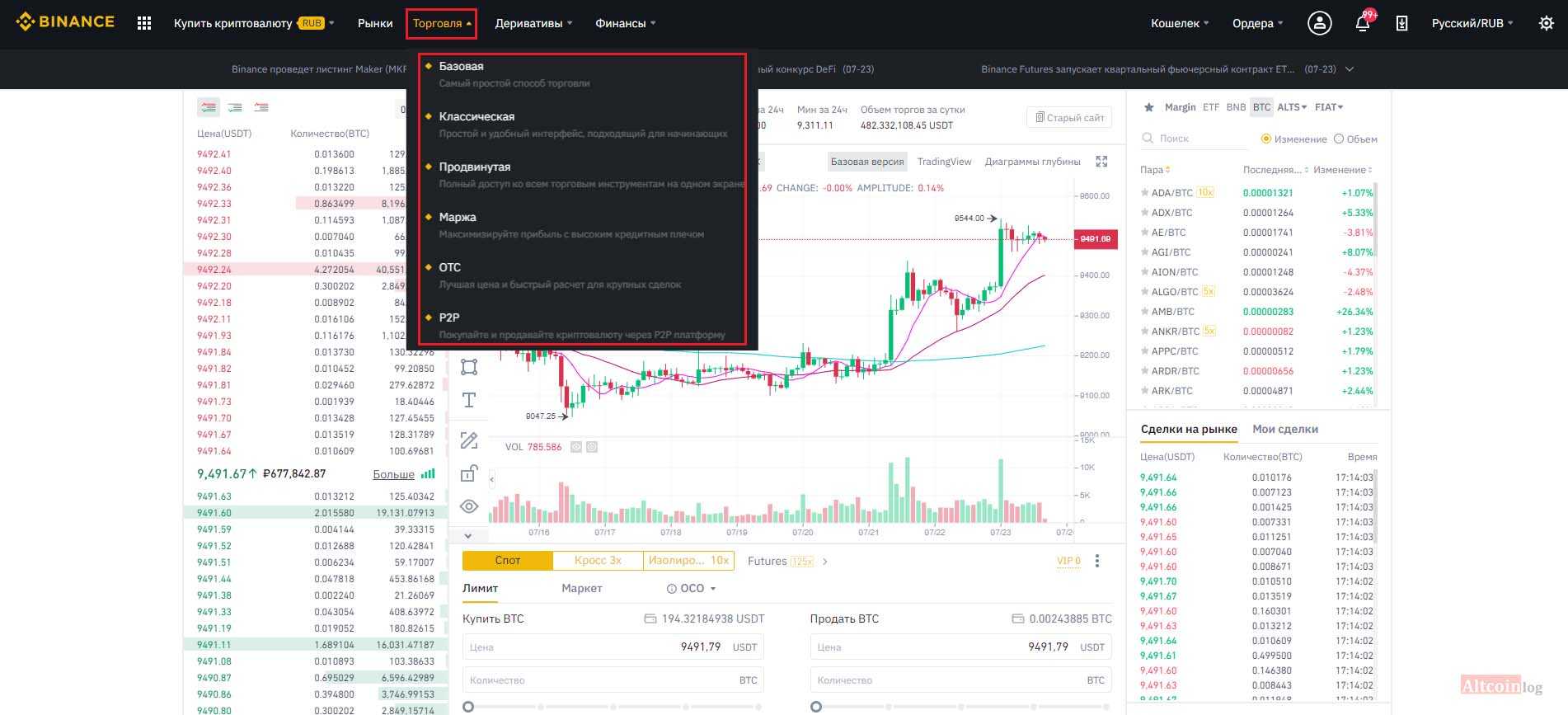Screen dimensions: 1568x715
Task: Open the Рынки page
Action: (x=375, y=23)
